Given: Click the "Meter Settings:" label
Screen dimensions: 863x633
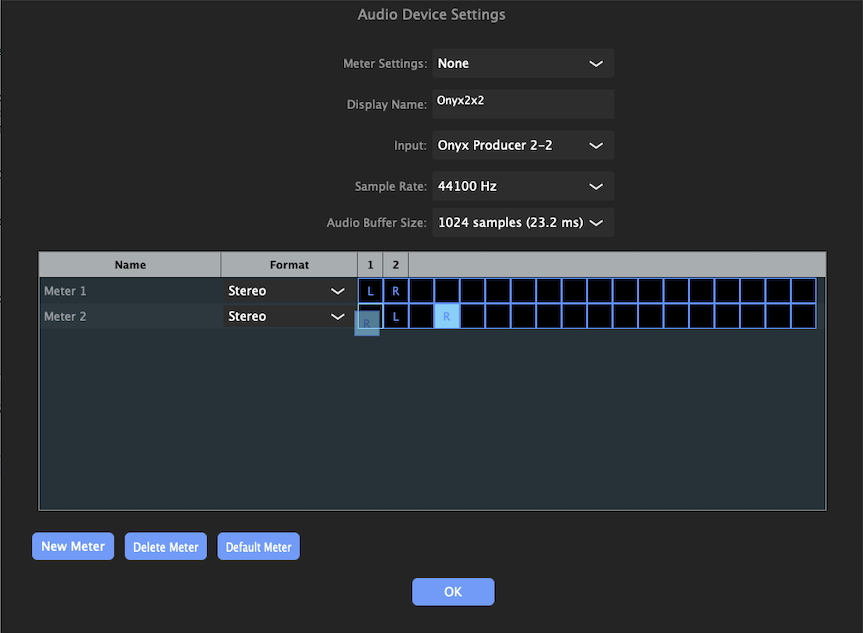Looking at the screenshot, I should 385,64.
